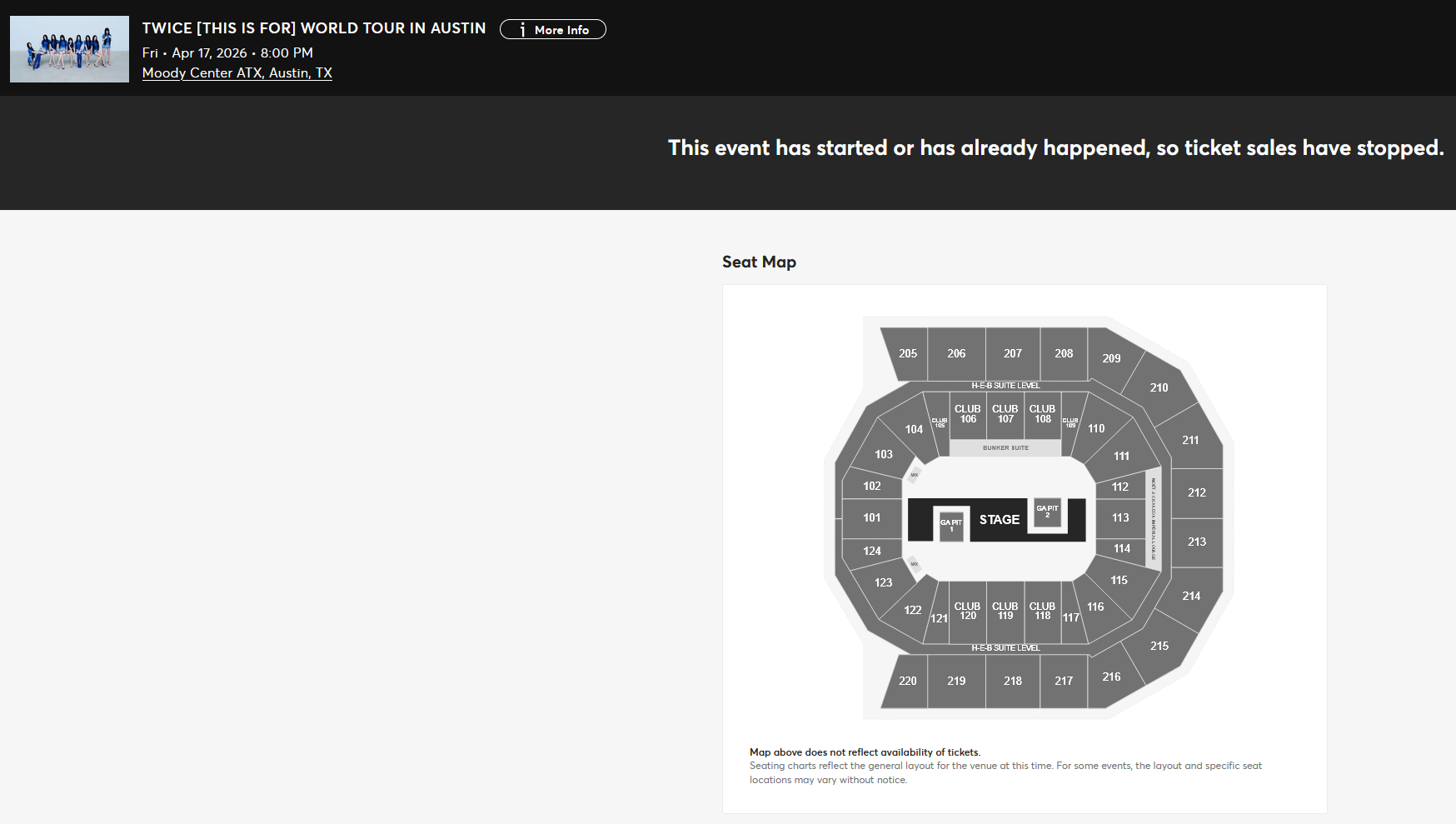Click section 209 on the map
The image size is (1456, 824).
(1111, 359)
